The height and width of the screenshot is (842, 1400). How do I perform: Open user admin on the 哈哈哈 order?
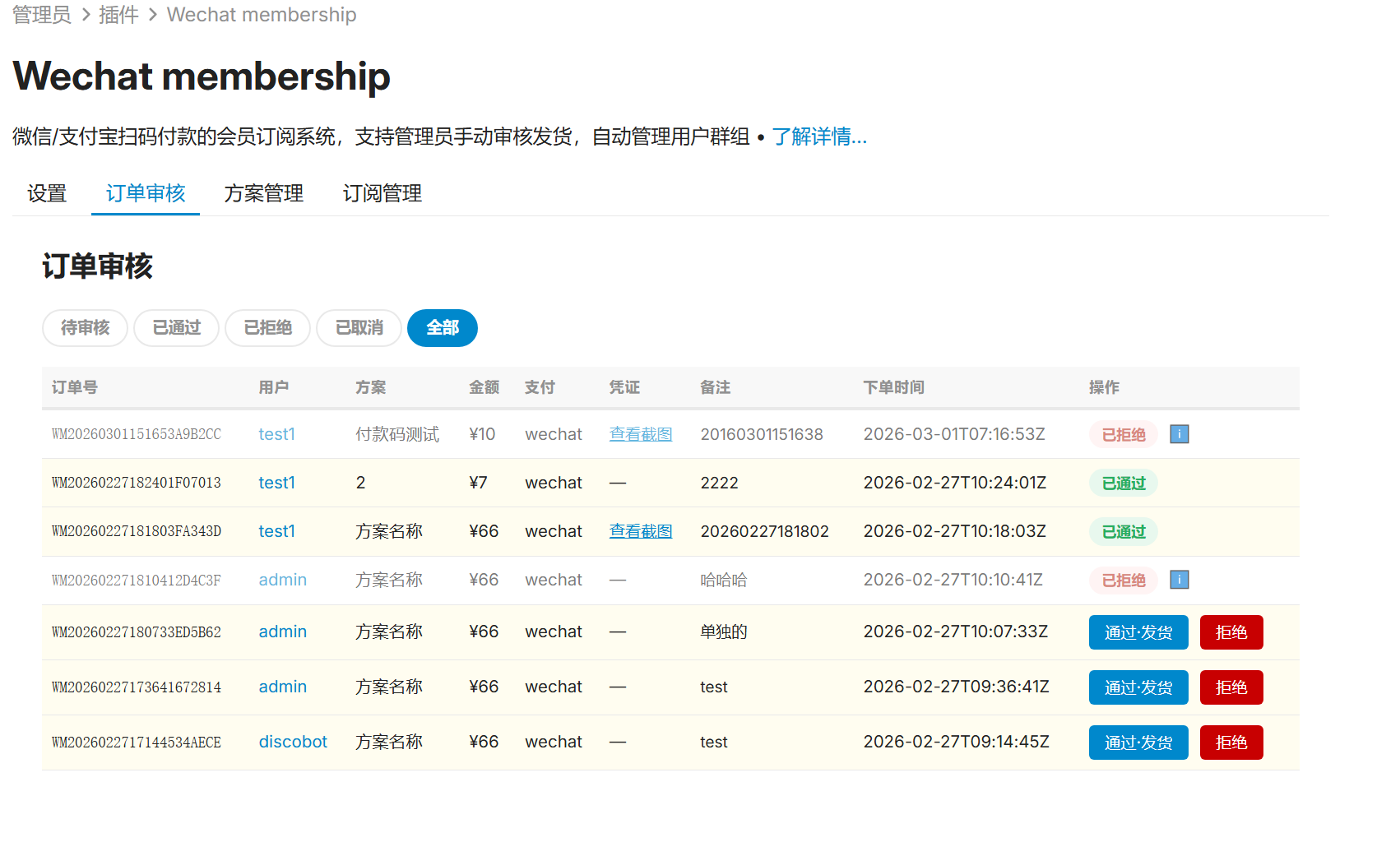click(x=282, y=580)
